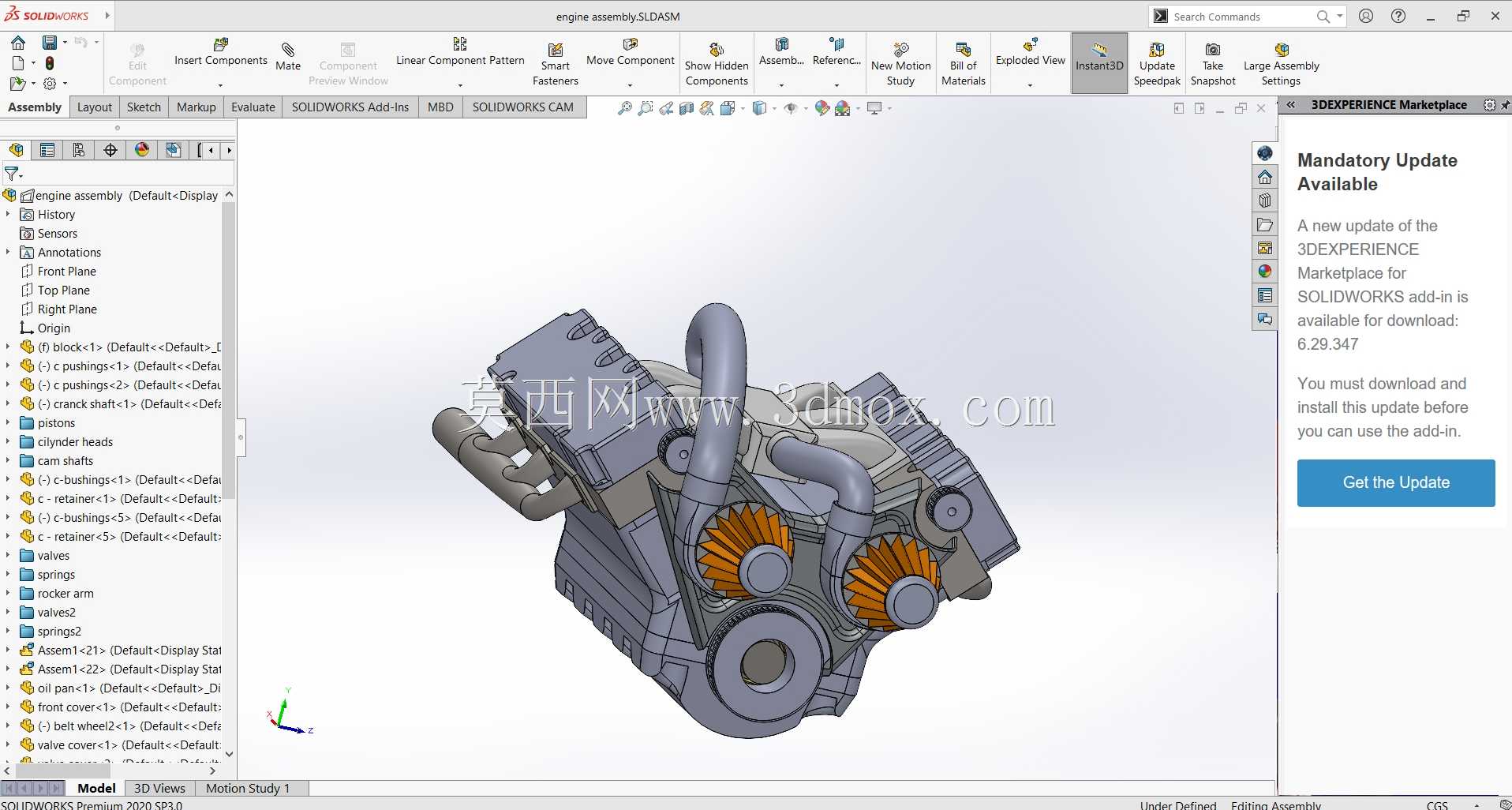Image resolution: width=1512 pixels, height=810 pixels.
Task: Select the Mate tool
Action: click(x=288, y=56)
